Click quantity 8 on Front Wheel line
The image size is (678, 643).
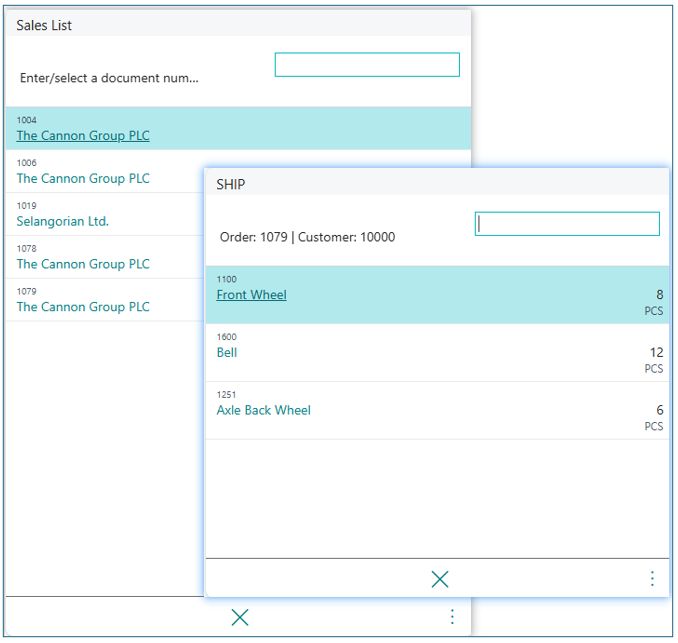[659, 295]
